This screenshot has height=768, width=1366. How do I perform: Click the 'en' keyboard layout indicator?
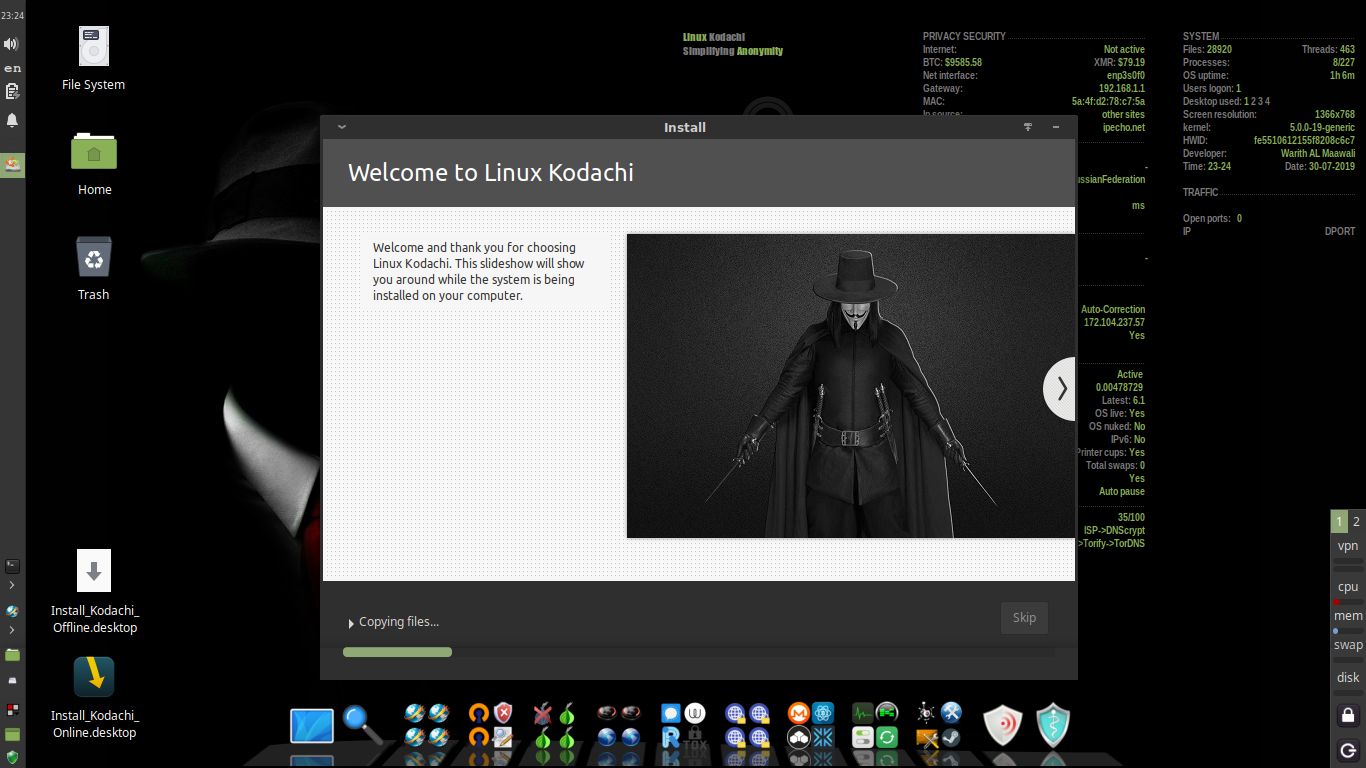click(12, 68)
